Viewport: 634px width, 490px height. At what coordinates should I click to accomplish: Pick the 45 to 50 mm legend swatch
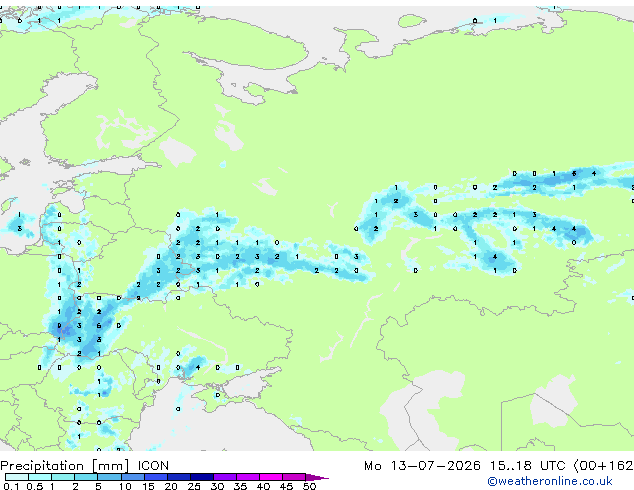tap(294, 477)
